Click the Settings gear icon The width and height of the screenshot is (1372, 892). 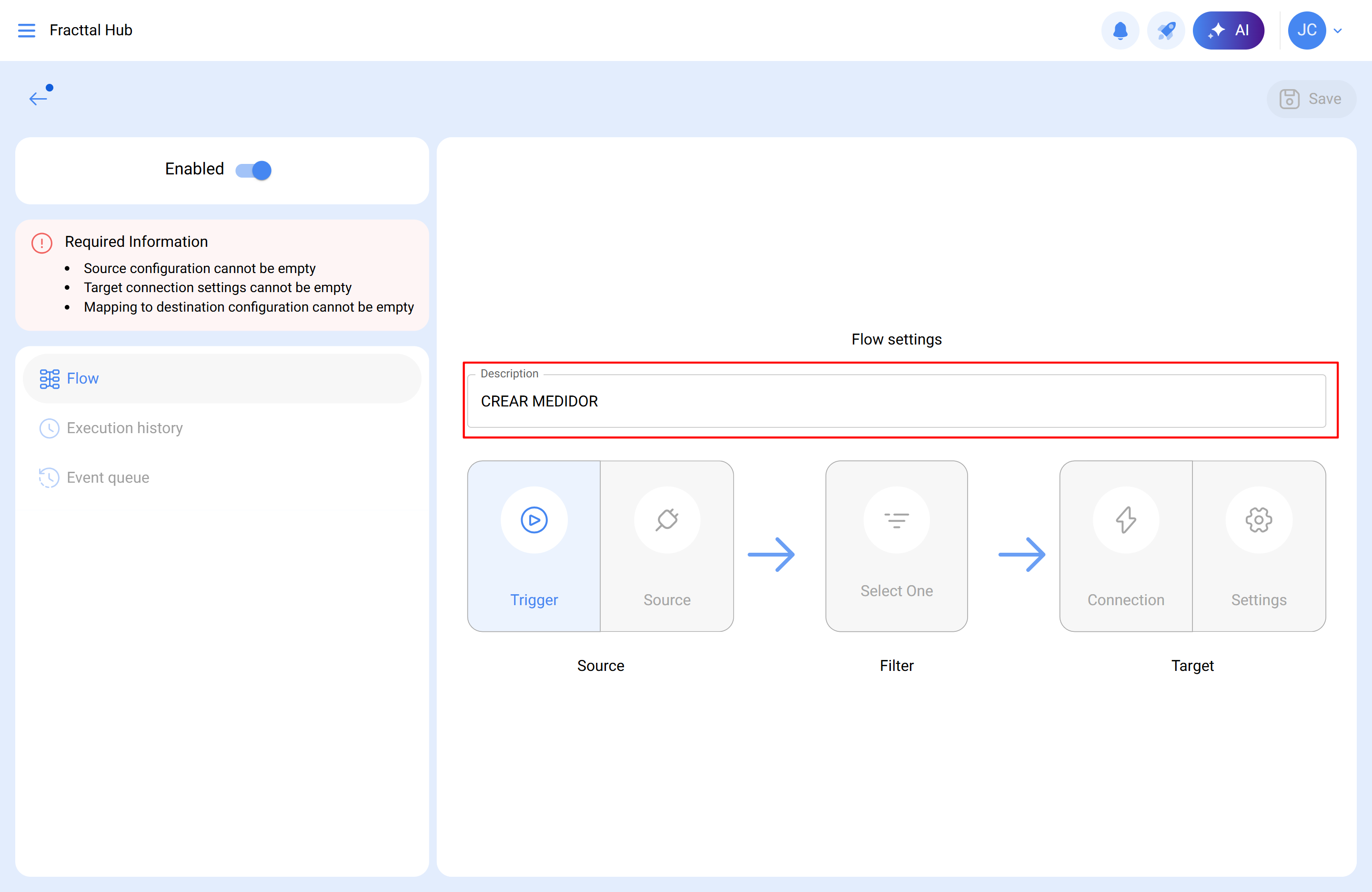click(1259, 520)
